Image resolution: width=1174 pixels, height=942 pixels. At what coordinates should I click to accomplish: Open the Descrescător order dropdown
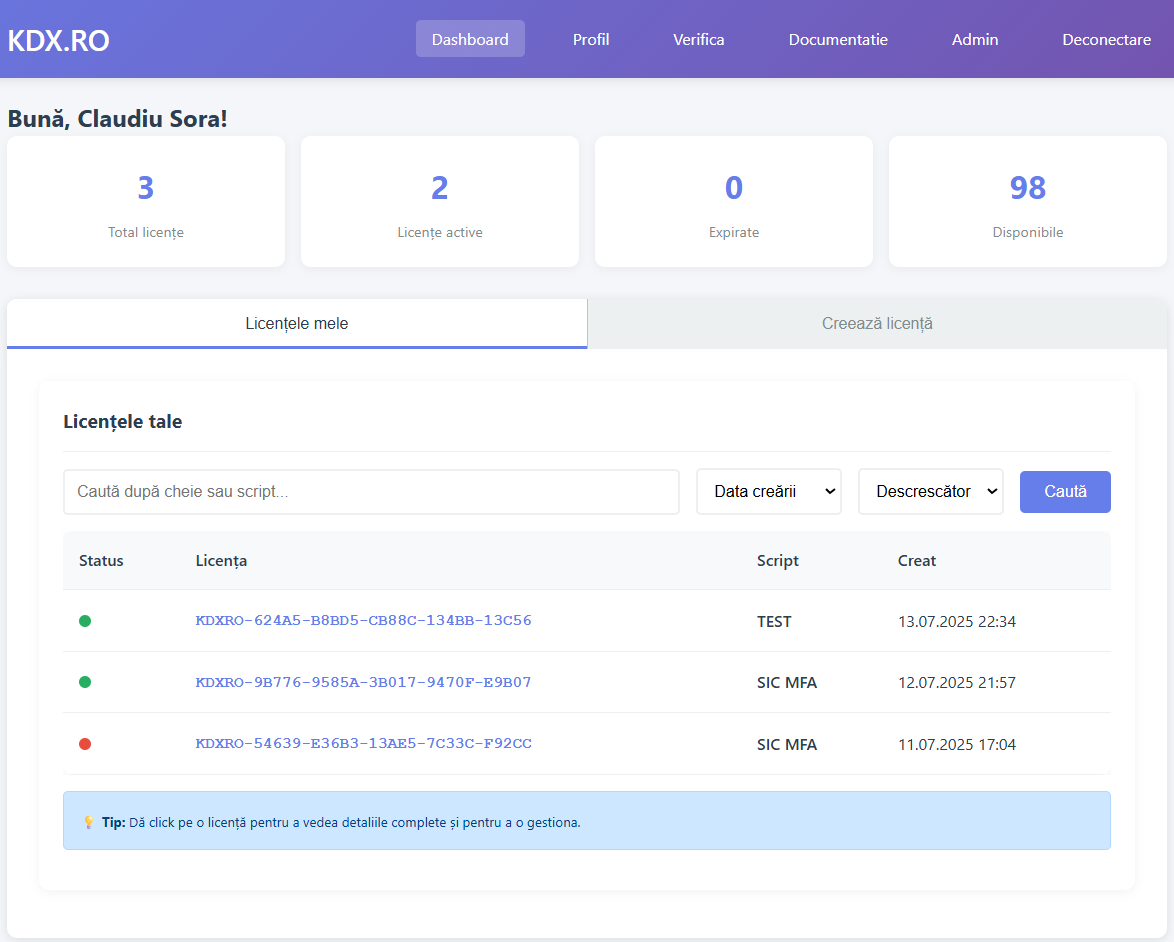(930, 491)
